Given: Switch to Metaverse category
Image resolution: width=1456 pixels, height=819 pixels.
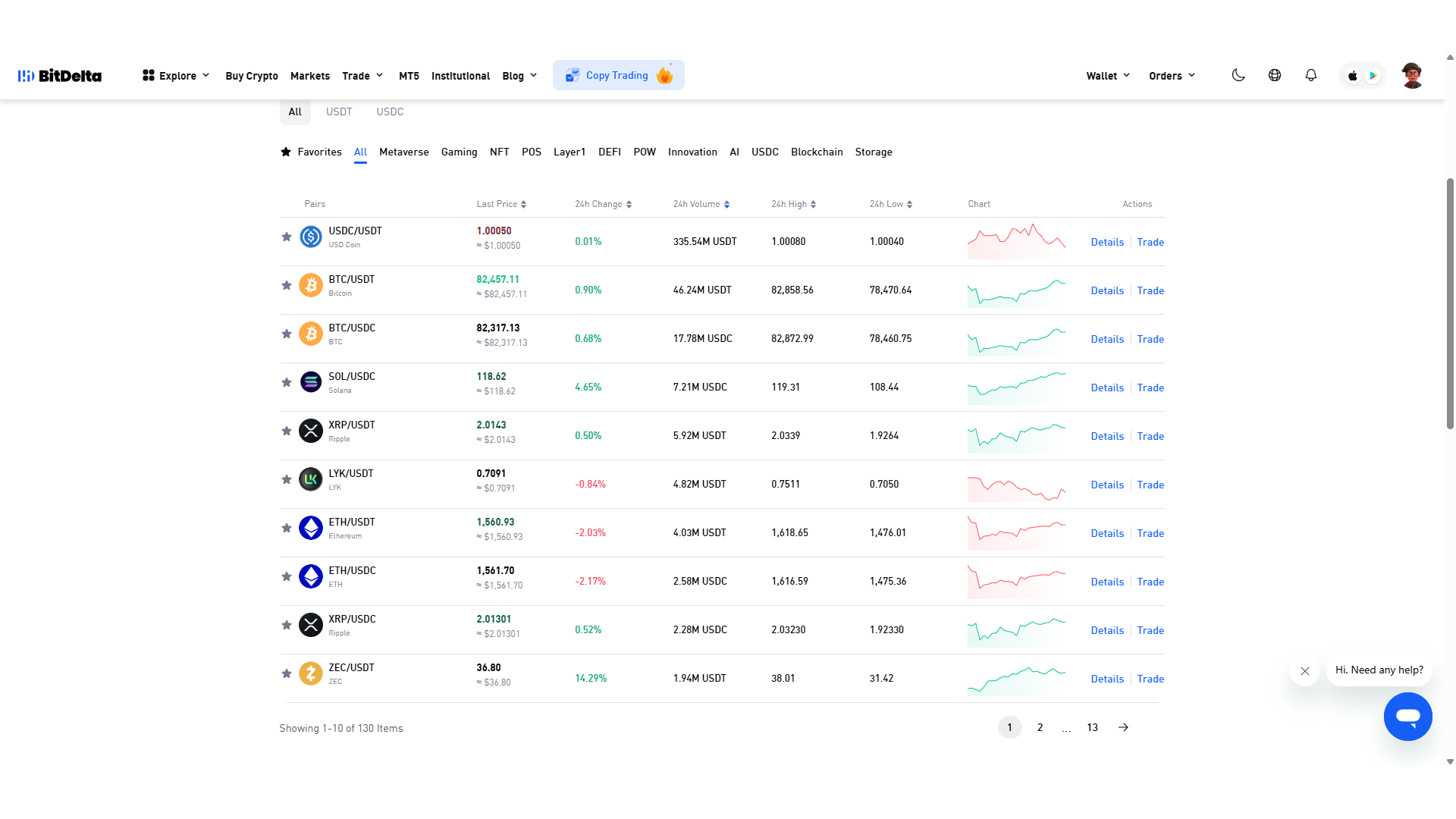Looking at the screenshot, I should pyautogui.click(x=404, y=152).
